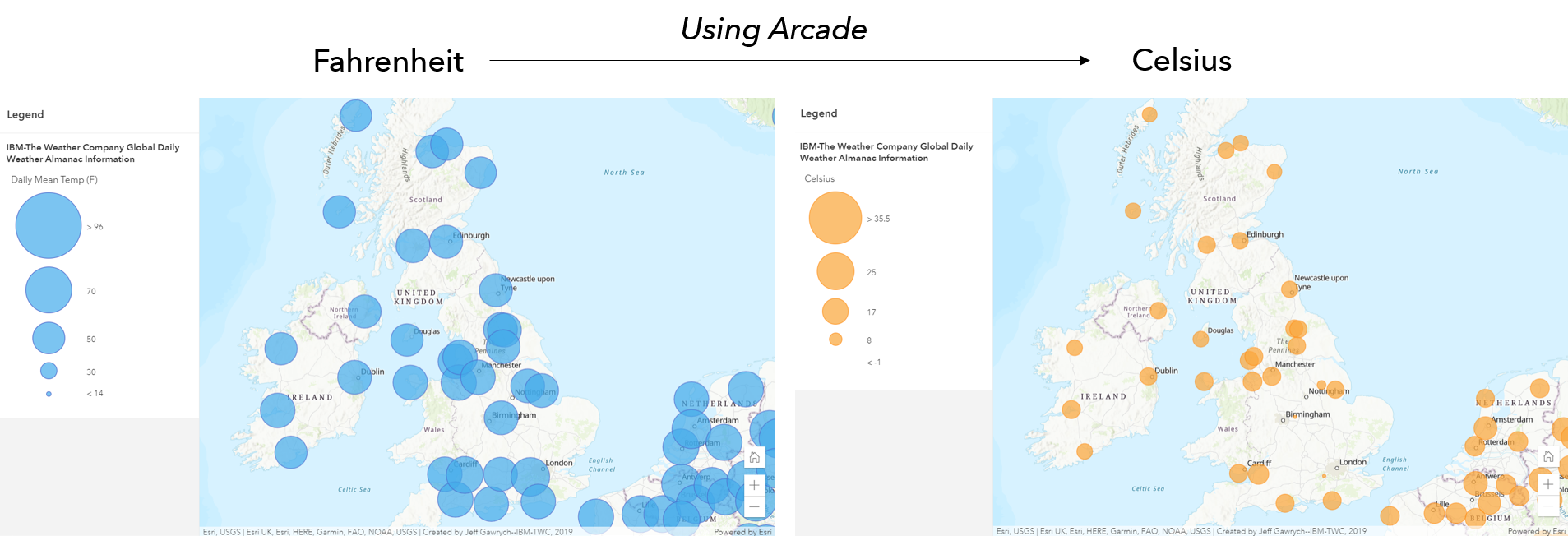Click the tiny '< 14' blue legend dot
The width and height of the screenshot is (1568, 536).
(49, 394)
